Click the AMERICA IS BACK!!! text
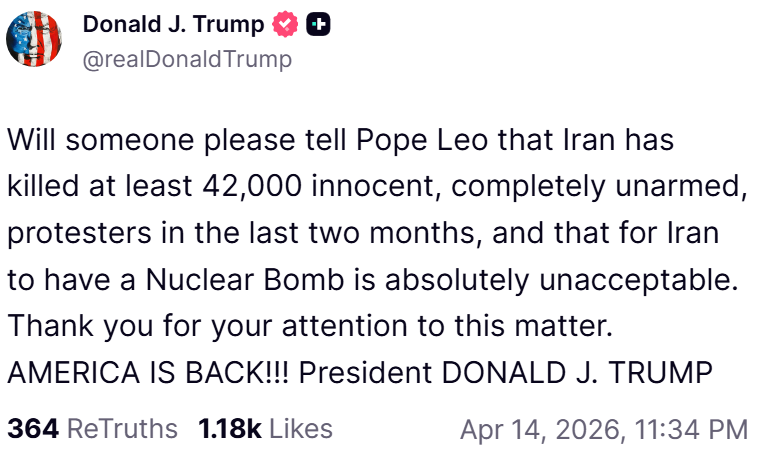758x455 pixels. 147,372
